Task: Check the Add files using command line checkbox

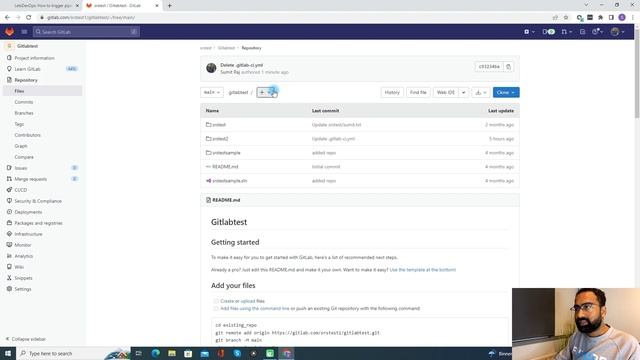Action: (x=216, y=308)
